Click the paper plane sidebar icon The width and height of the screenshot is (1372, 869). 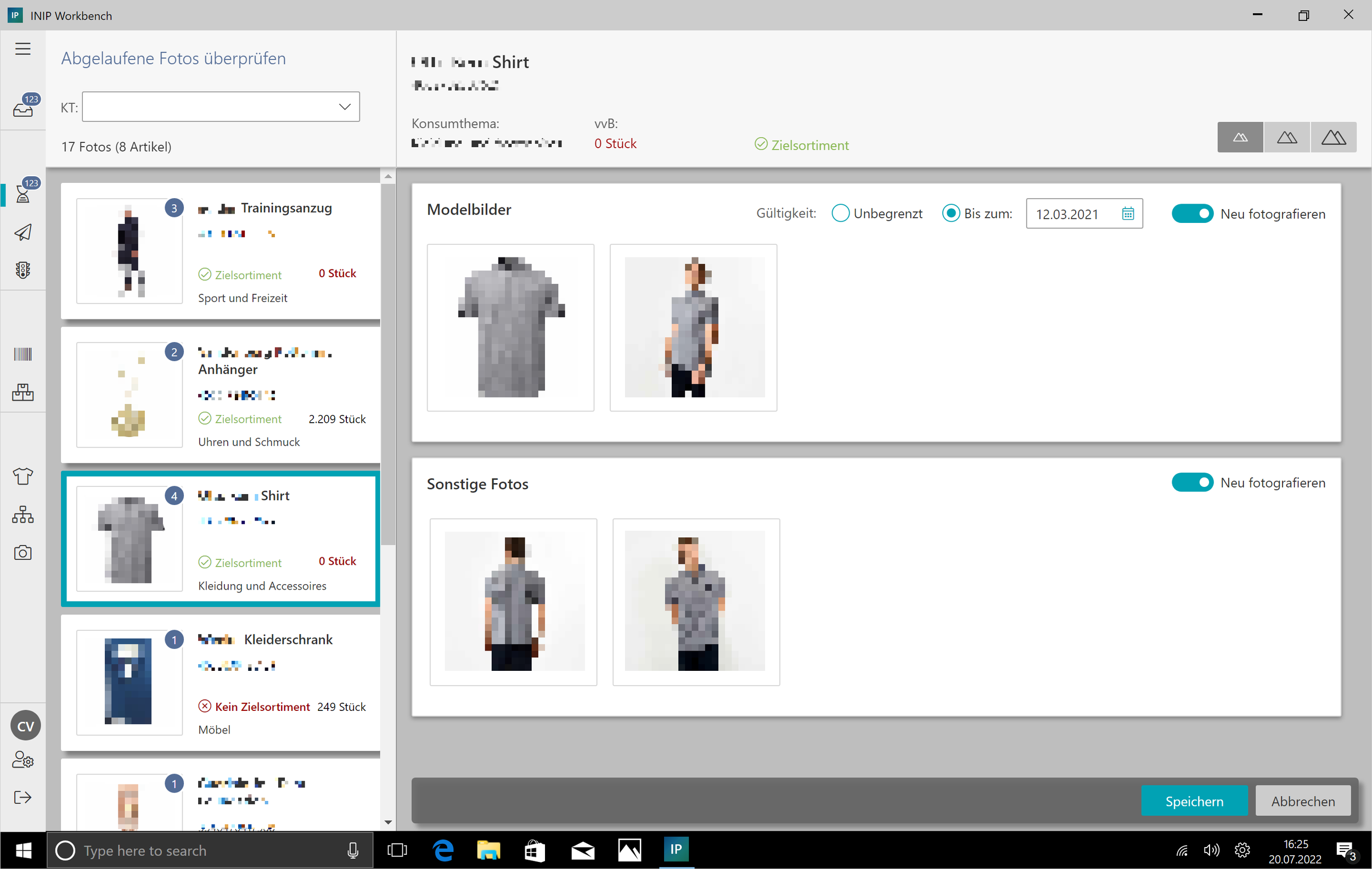[x=23, y=233]
